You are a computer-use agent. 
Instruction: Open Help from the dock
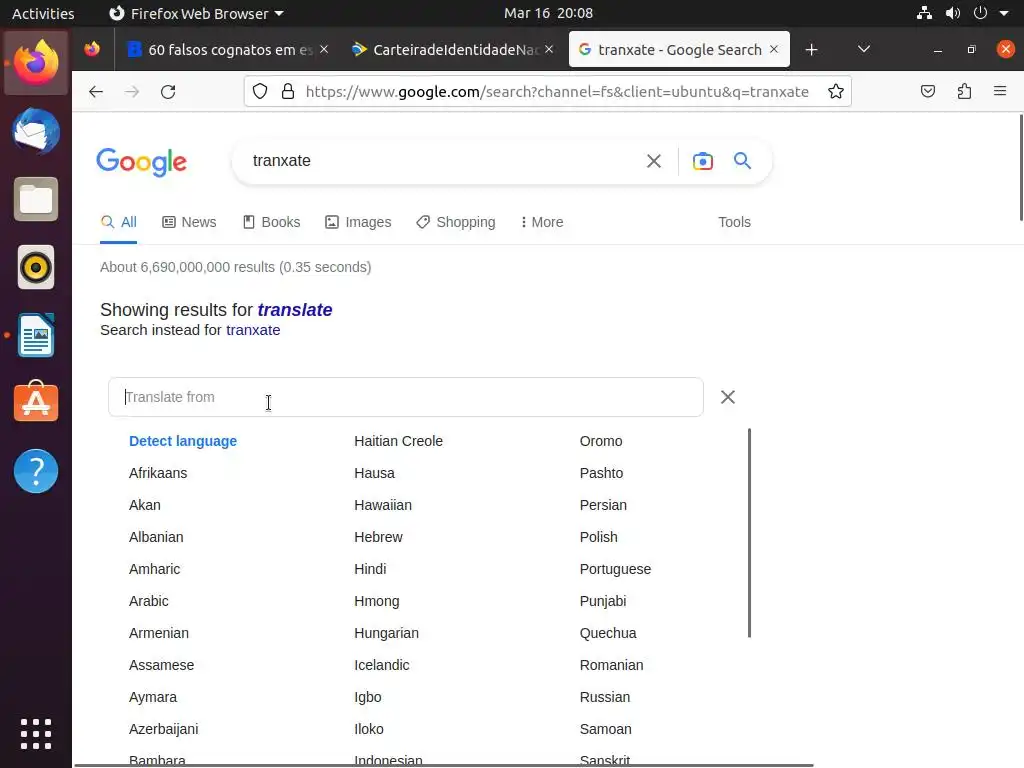[36, 471]
